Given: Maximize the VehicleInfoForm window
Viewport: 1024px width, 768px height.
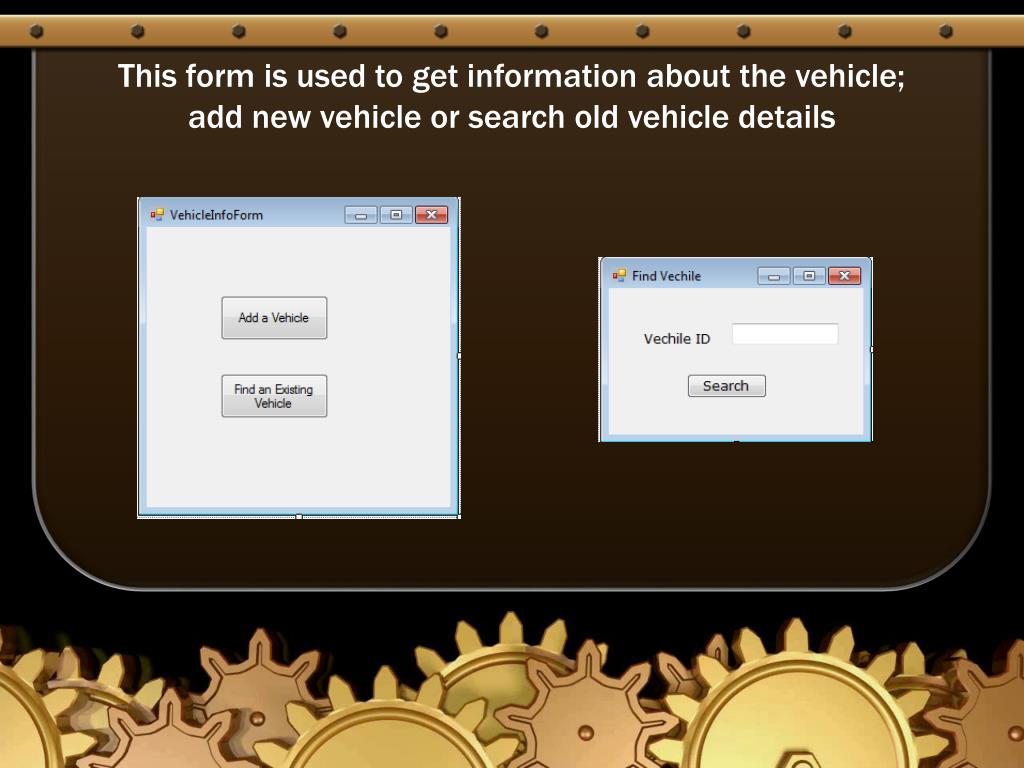Looking at the screenshot, I should (x=396, y=215).
